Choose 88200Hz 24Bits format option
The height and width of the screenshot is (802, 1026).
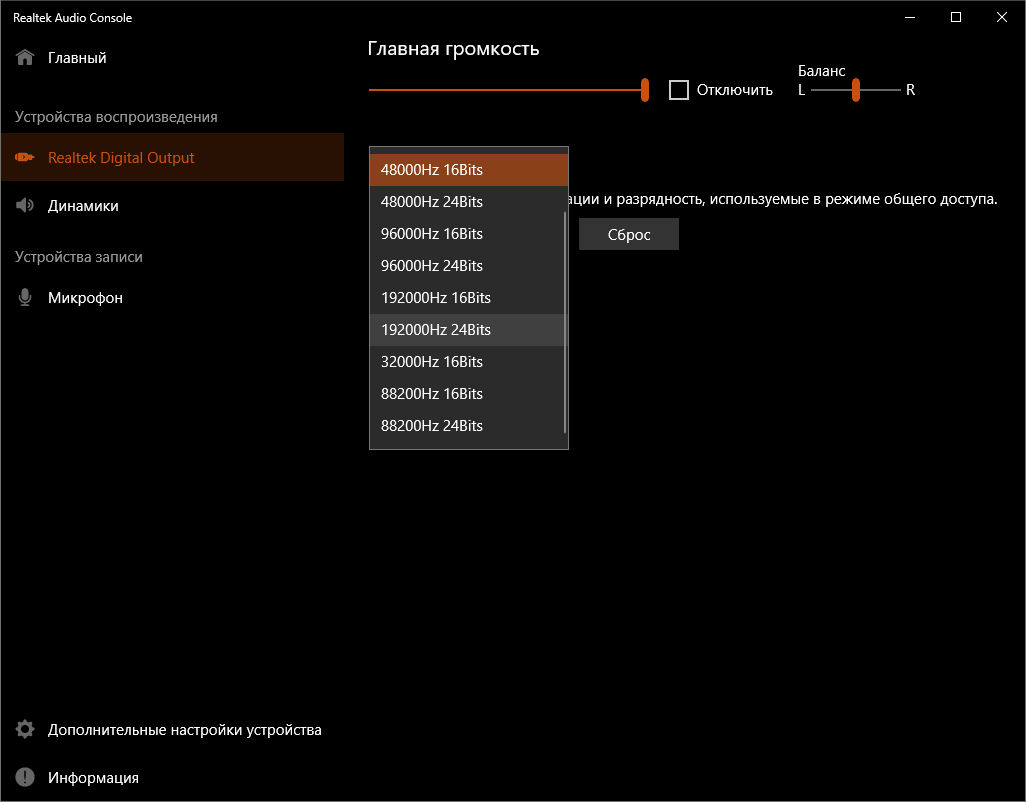point(467,426)
